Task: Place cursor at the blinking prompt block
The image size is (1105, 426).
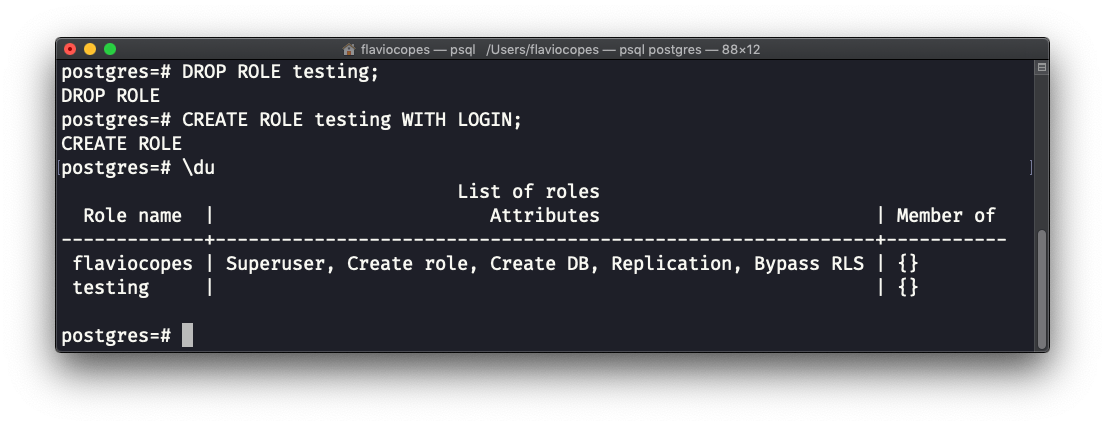Action: (187, 336)
